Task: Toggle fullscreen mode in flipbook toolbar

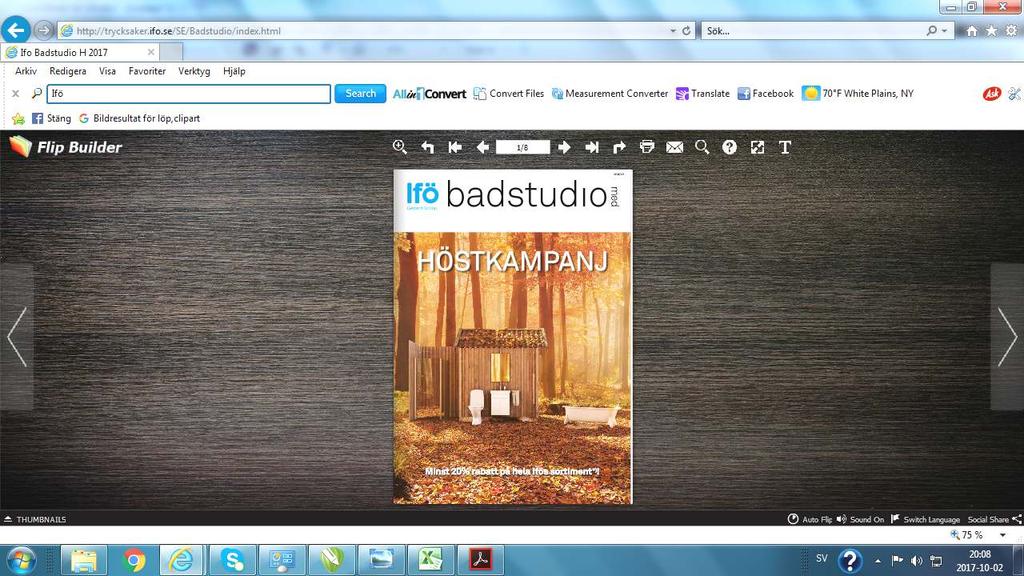Action: (x=758, y=147)
